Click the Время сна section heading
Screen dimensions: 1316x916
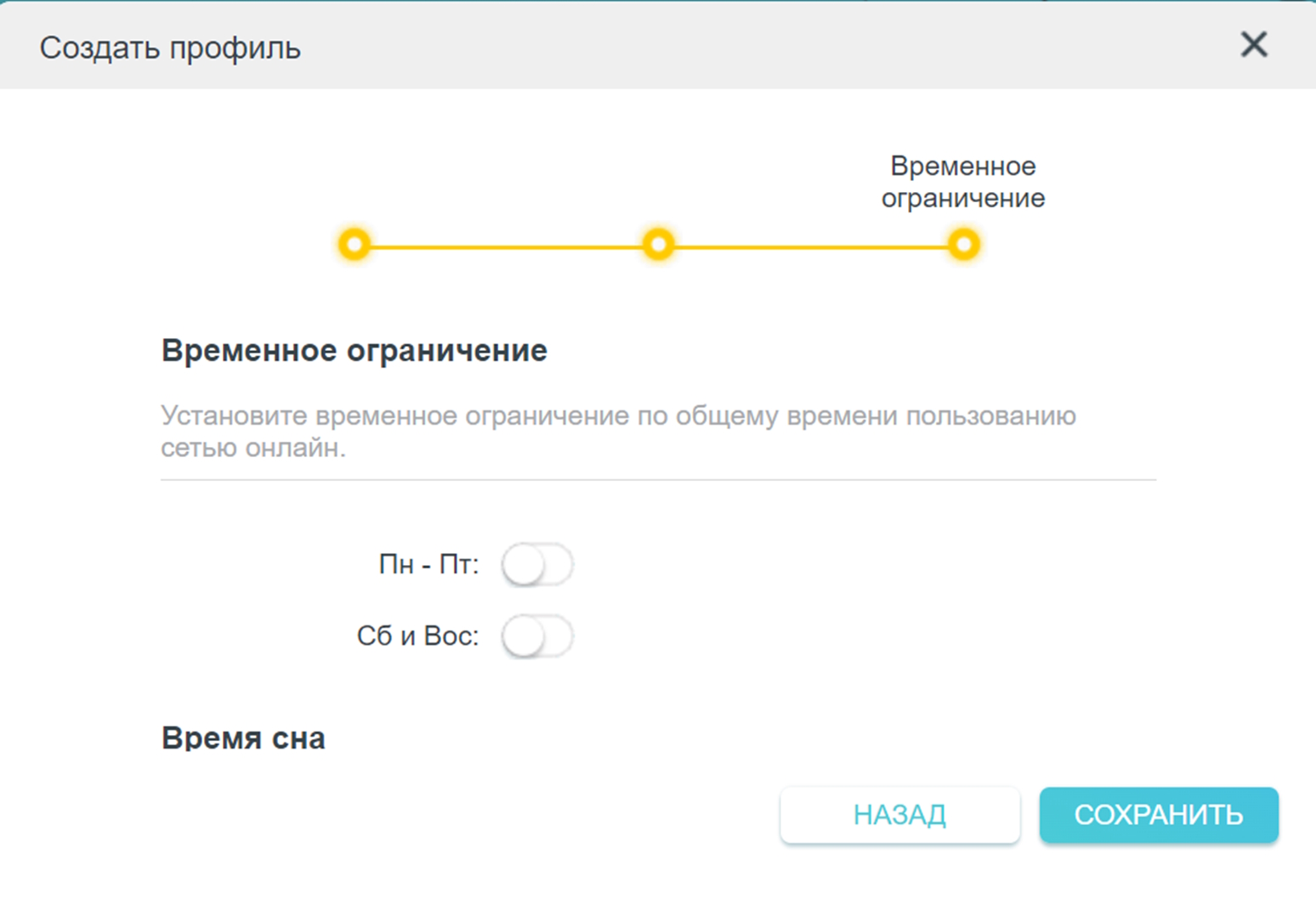[x=243, y=738]
